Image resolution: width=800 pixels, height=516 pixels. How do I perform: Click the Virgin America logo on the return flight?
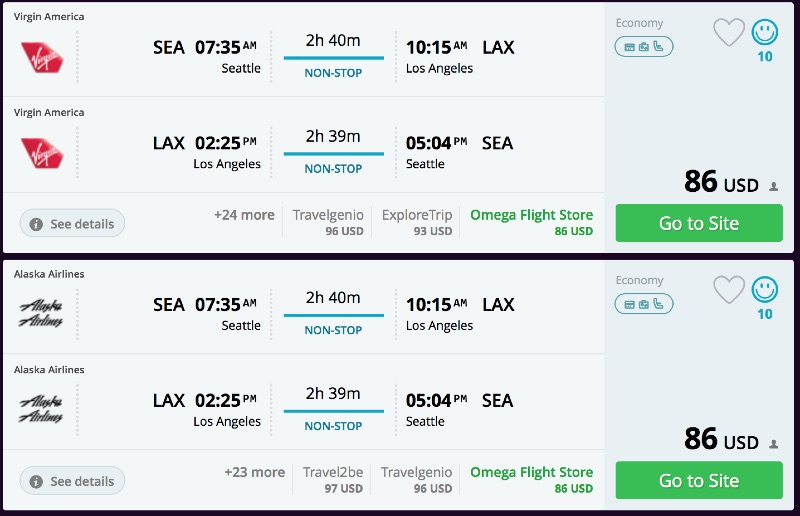click(42, 152)
